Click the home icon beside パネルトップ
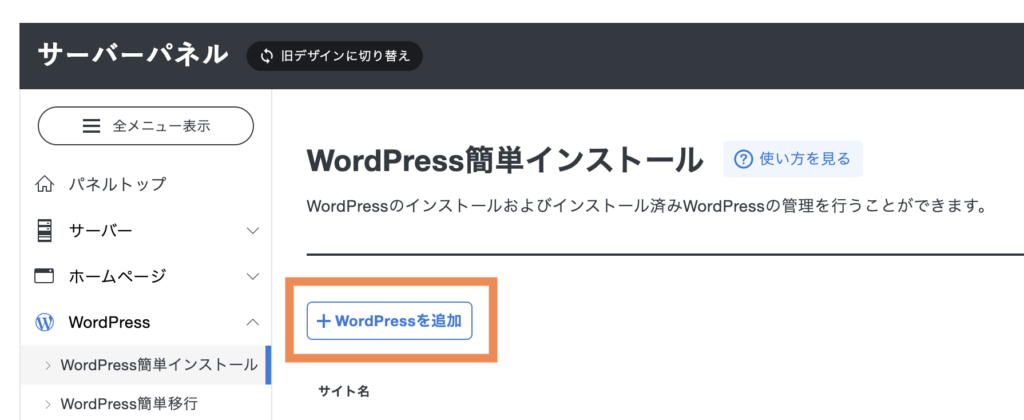Screen dimensions: 1024x420 [x=44, y=184]
